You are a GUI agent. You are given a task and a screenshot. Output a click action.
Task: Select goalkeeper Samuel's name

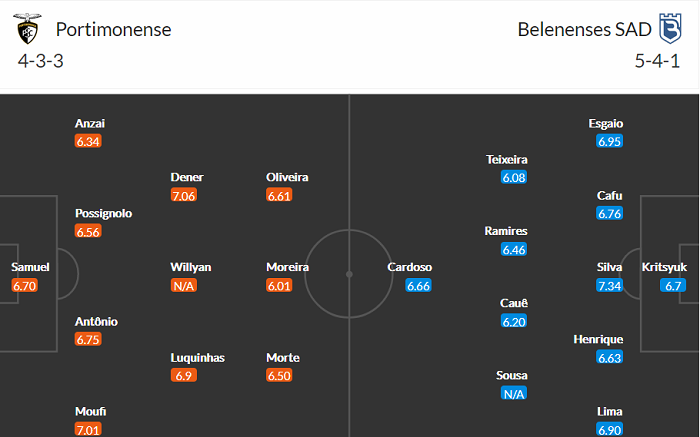point(30,267)
